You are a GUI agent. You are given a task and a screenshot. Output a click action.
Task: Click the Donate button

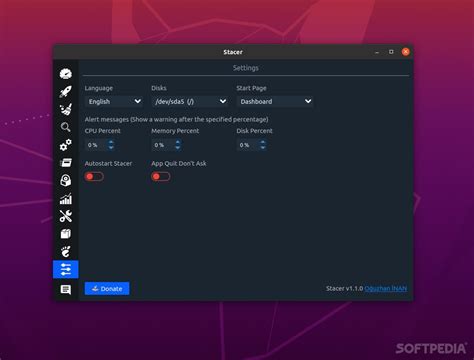(107, 289)
